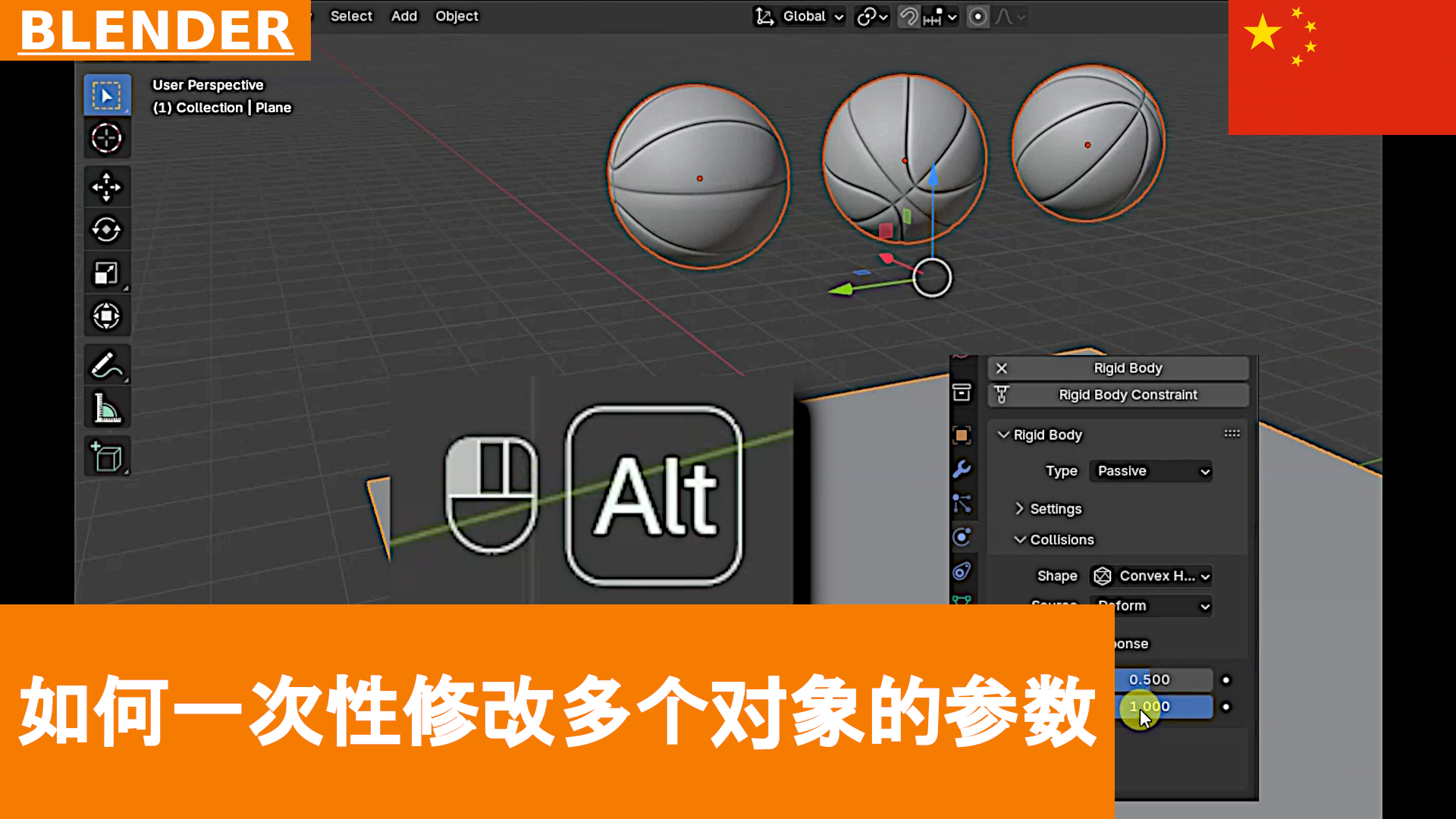Open the Object menu
1456x819 pixels.
[x=457, y=16]
